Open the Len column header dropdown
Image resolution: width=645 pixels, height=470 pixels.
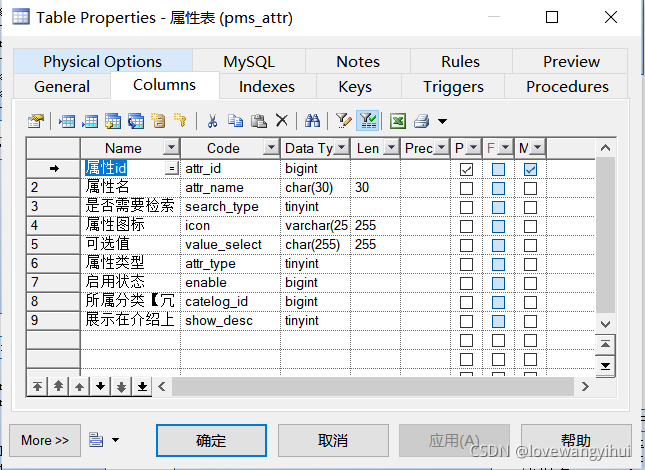click(392, 147)
